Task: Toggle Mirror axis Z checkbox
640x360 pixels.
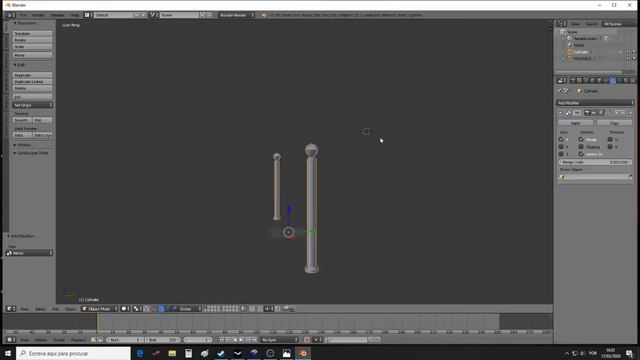Action: 561,154
